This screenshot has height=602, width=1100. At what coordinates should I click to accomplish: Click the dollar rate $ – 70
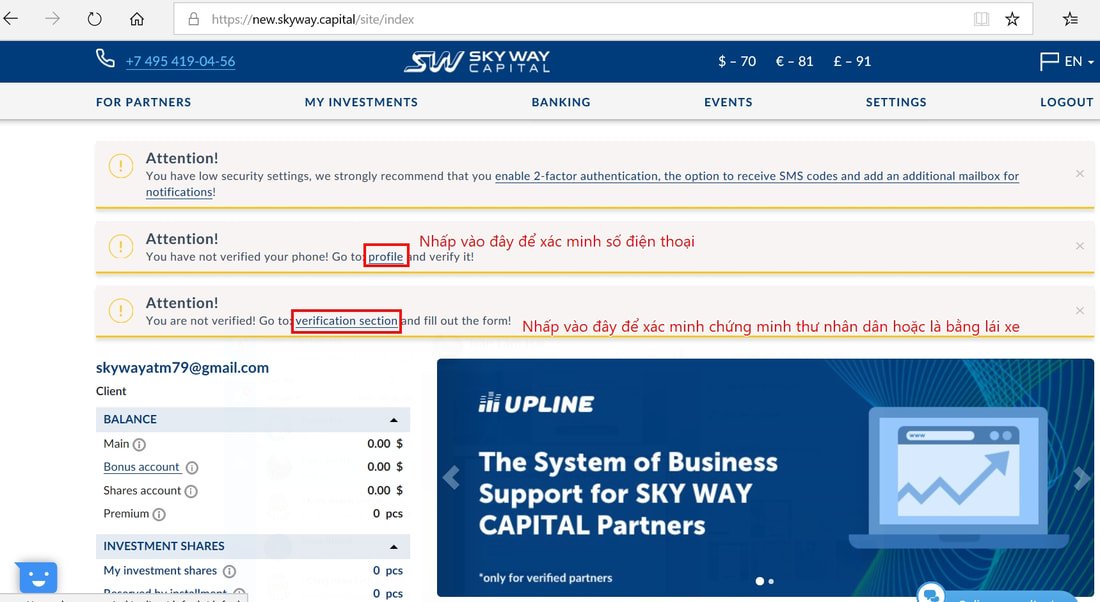coord(737,62)
